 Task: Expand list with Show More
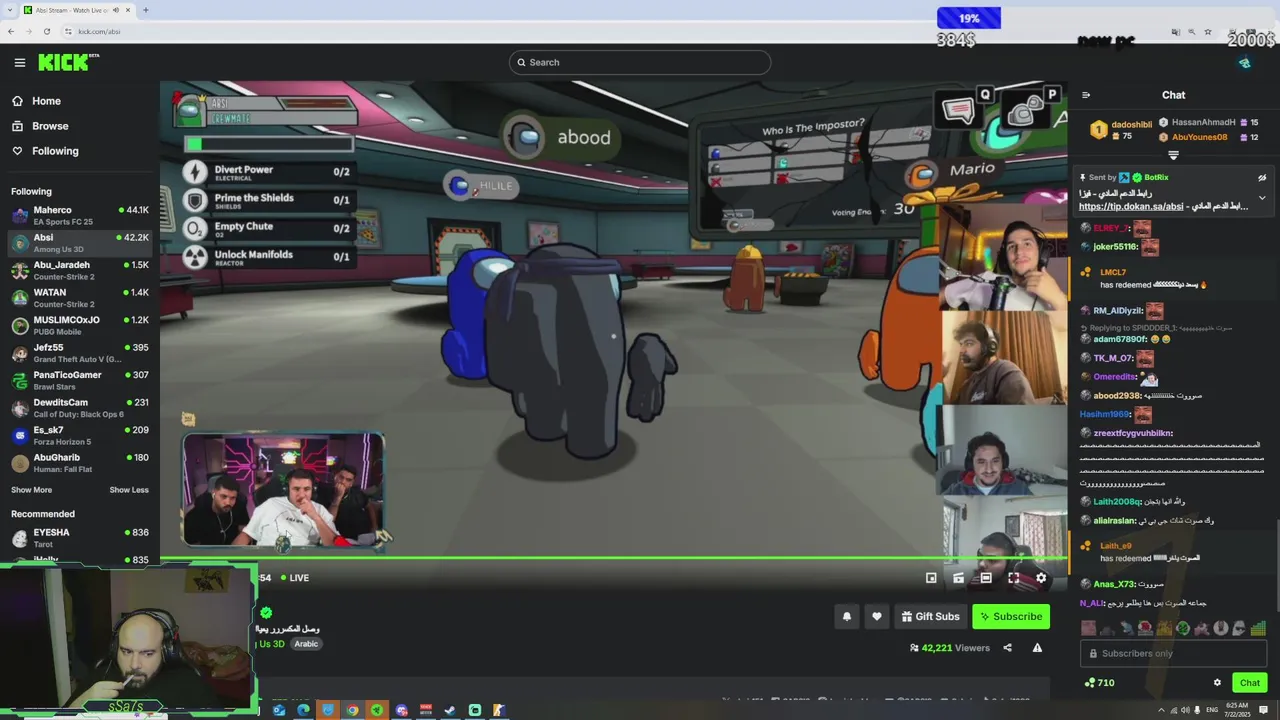pyautogui.click(x=31, y=490)
